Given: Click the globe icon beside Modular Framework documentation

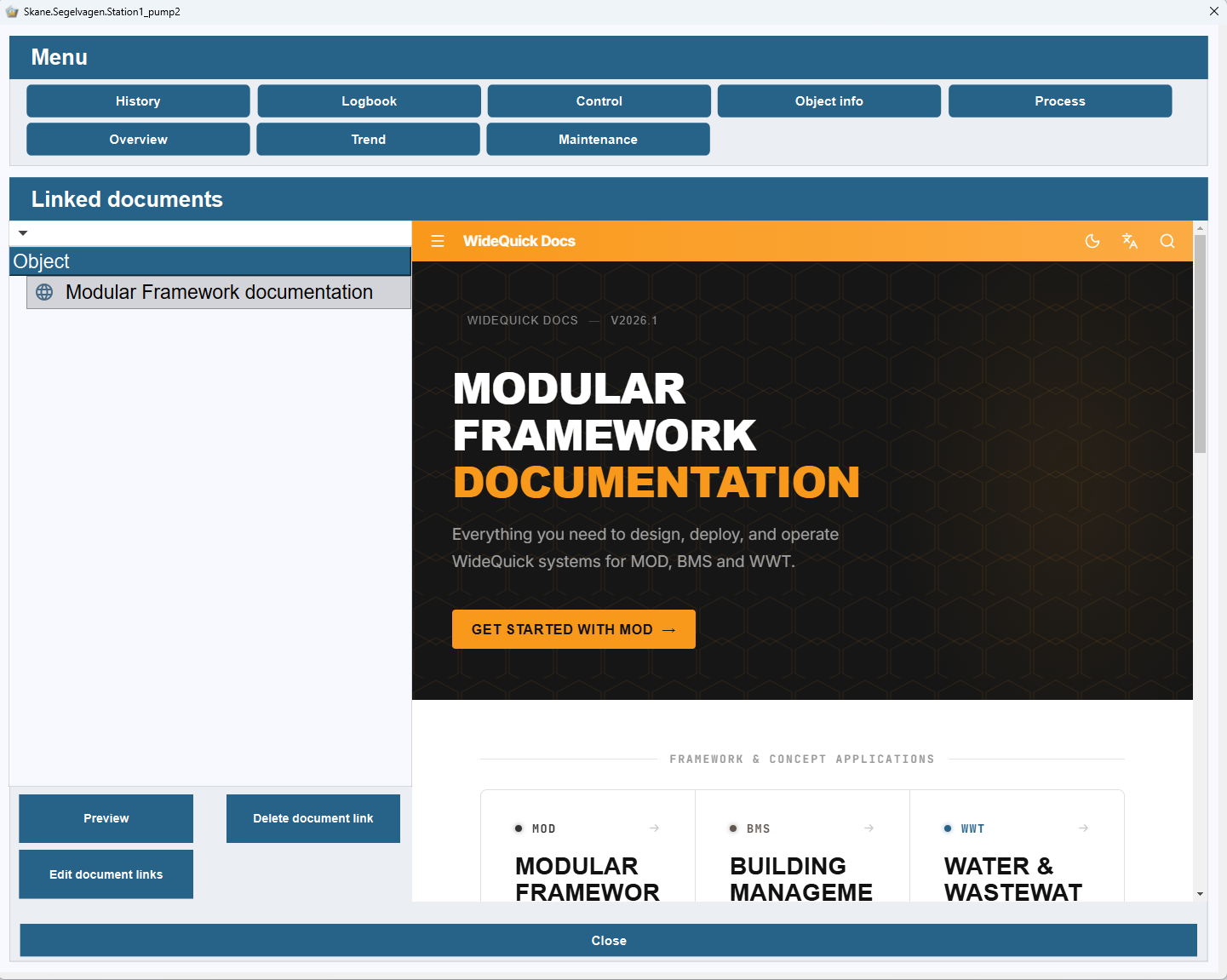Looking at the screenshot, I should point(44,292).
